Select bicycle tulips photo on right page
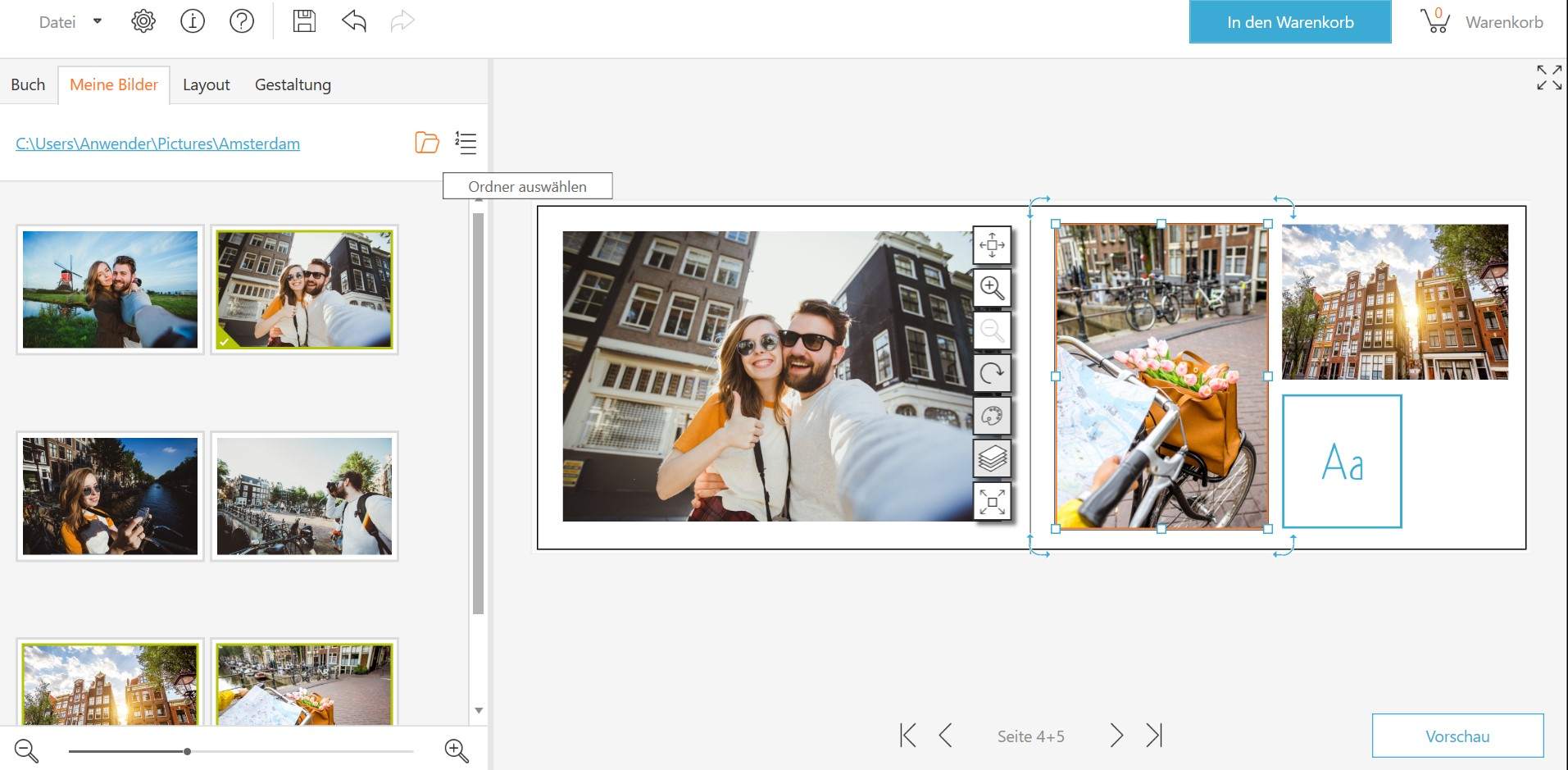This screenshot has height=770, width=1568. pos(1161,376)
